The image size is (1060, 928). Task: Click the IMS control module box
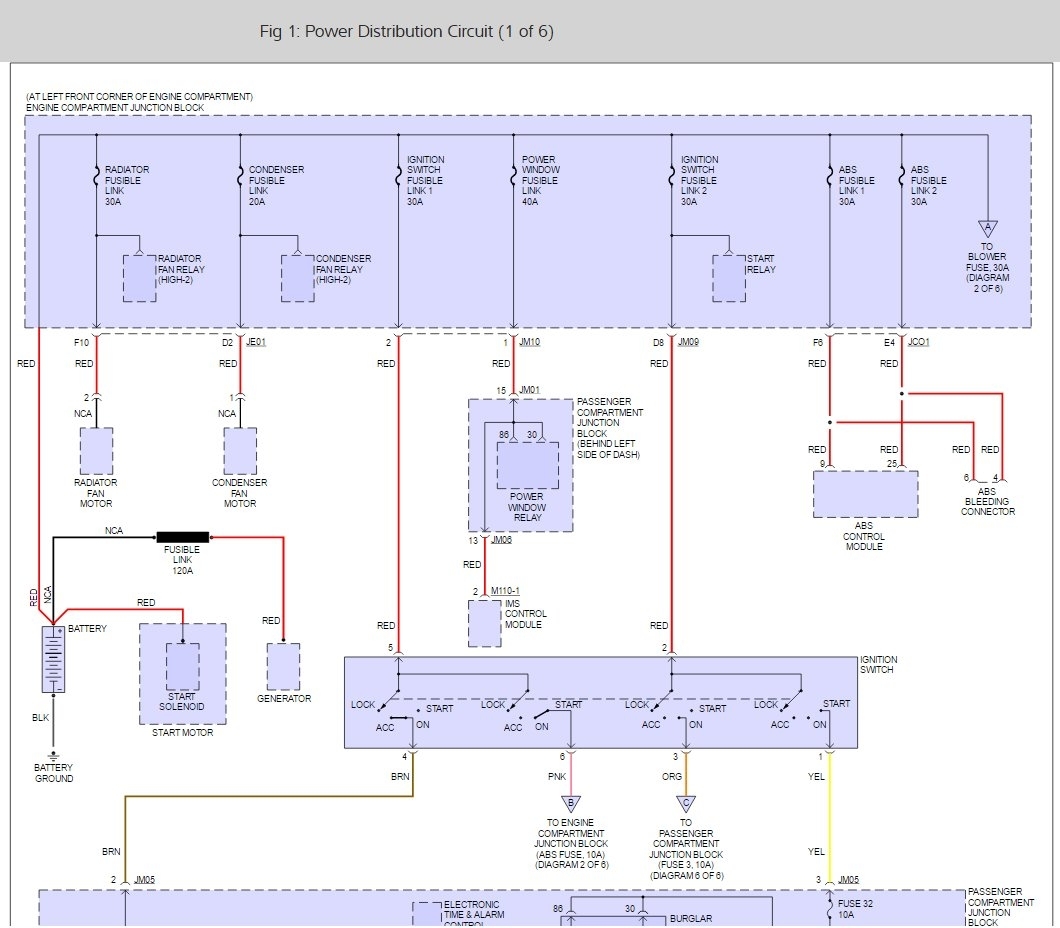tap(484, 624)
